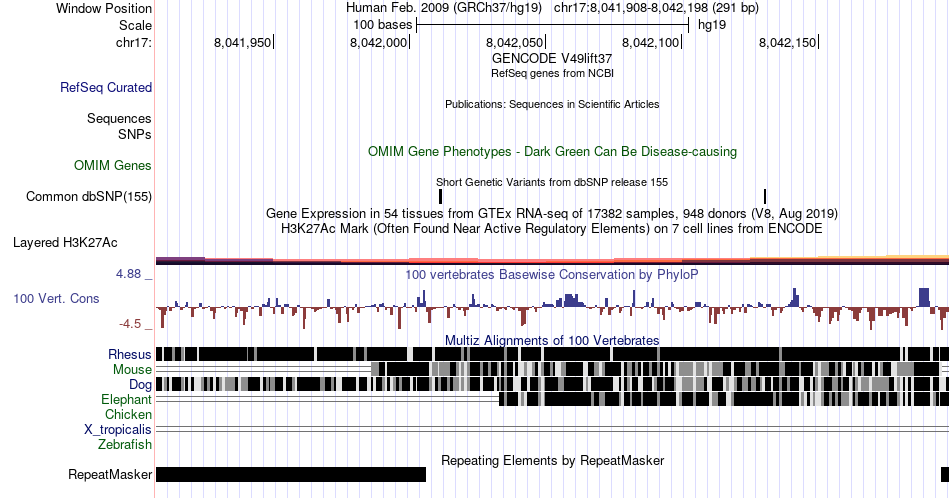
Task: Open the 100 Vert. Cons track label
Action: point(56,298)
